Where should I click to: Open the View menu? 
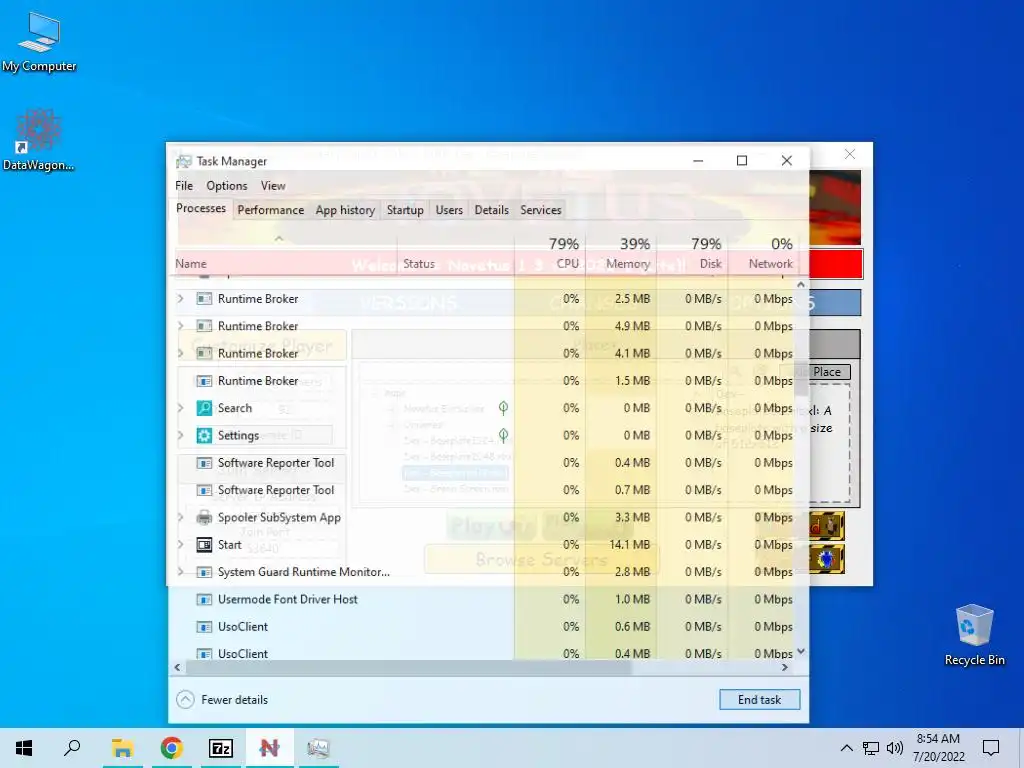(x=273, y=186)
